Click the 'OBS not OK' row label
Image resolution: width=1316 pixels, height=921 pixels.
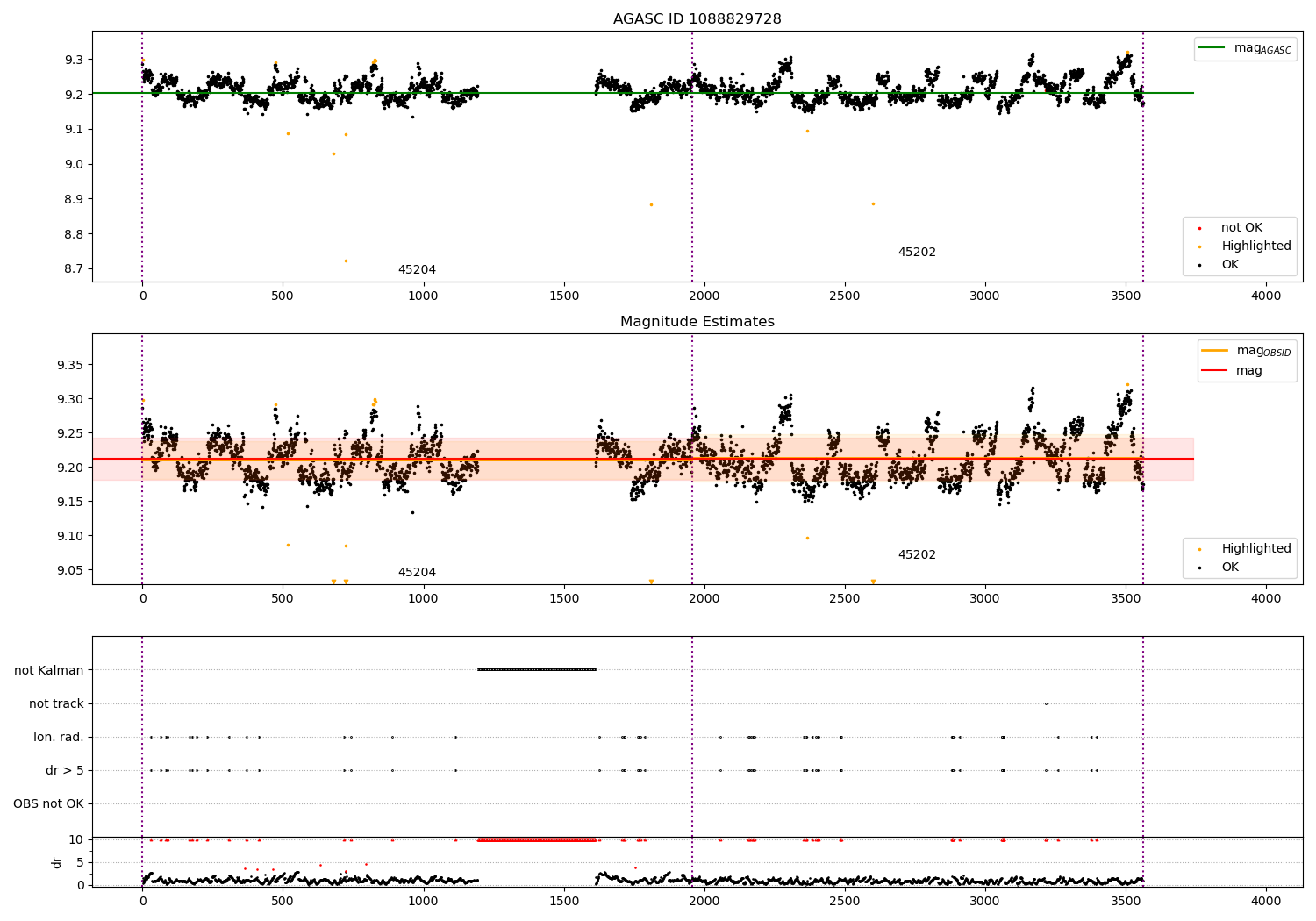tap(49, 803)
